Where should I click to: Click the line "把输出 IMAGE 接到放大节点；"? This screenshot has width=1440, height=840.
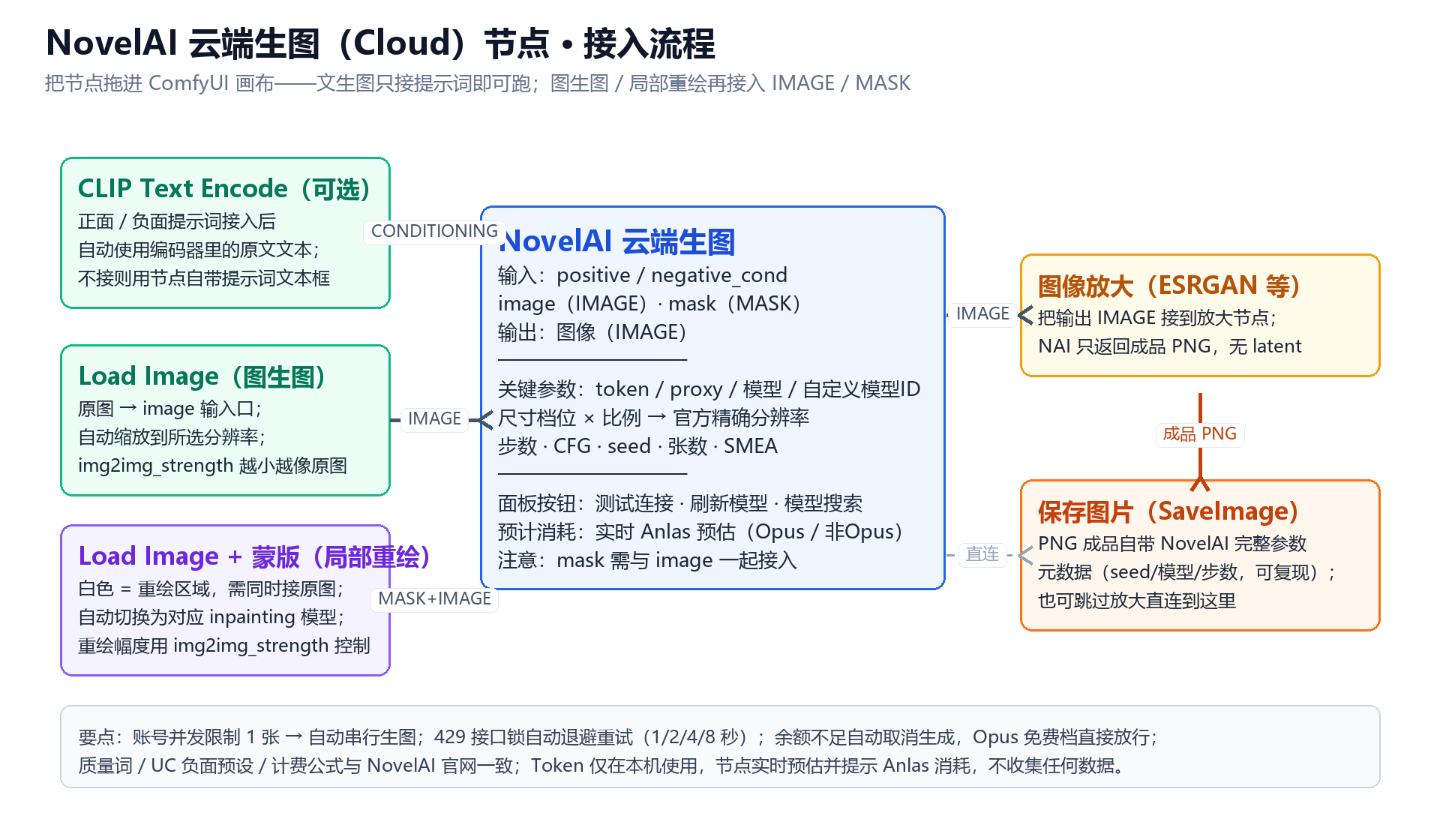pos(1158,318)
